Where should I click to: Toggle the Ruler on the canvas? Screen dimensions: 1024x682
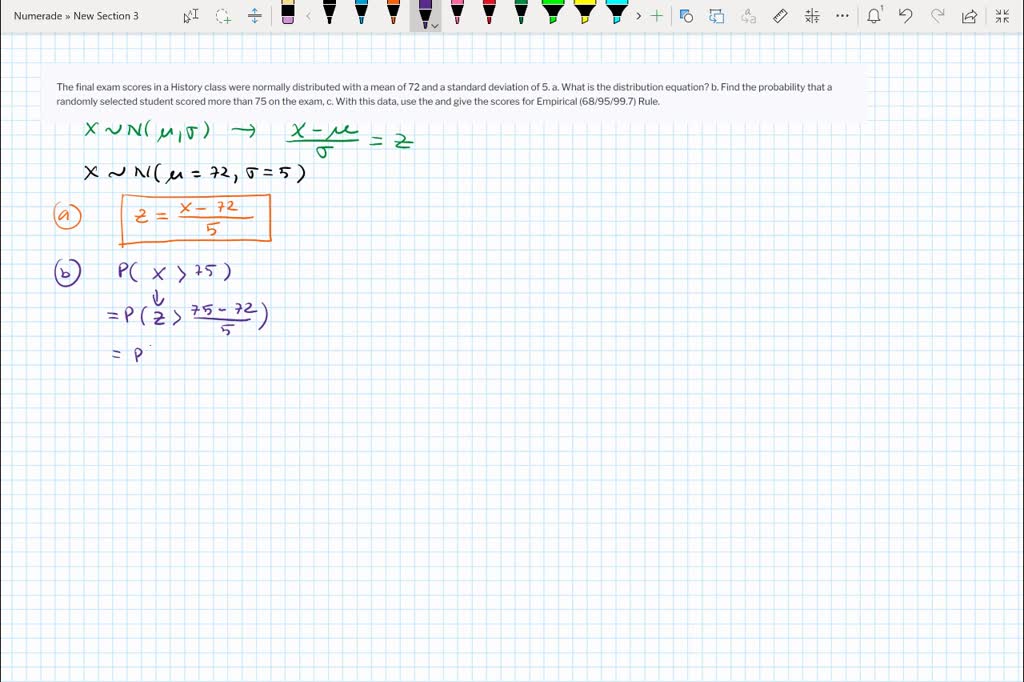pyautogui.click(x=780, y=16)
